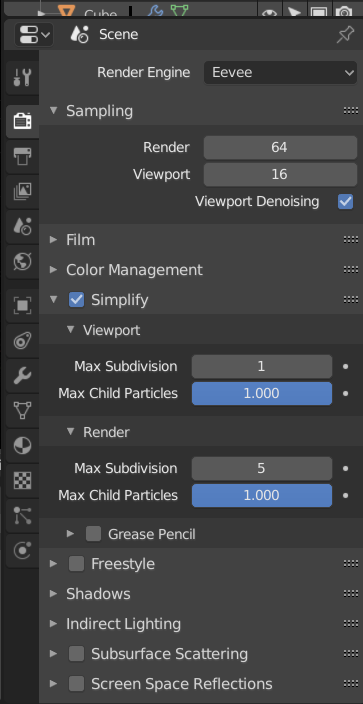
Task: Expand the Subsurface Scattering panel
Action: pos(54,654)
